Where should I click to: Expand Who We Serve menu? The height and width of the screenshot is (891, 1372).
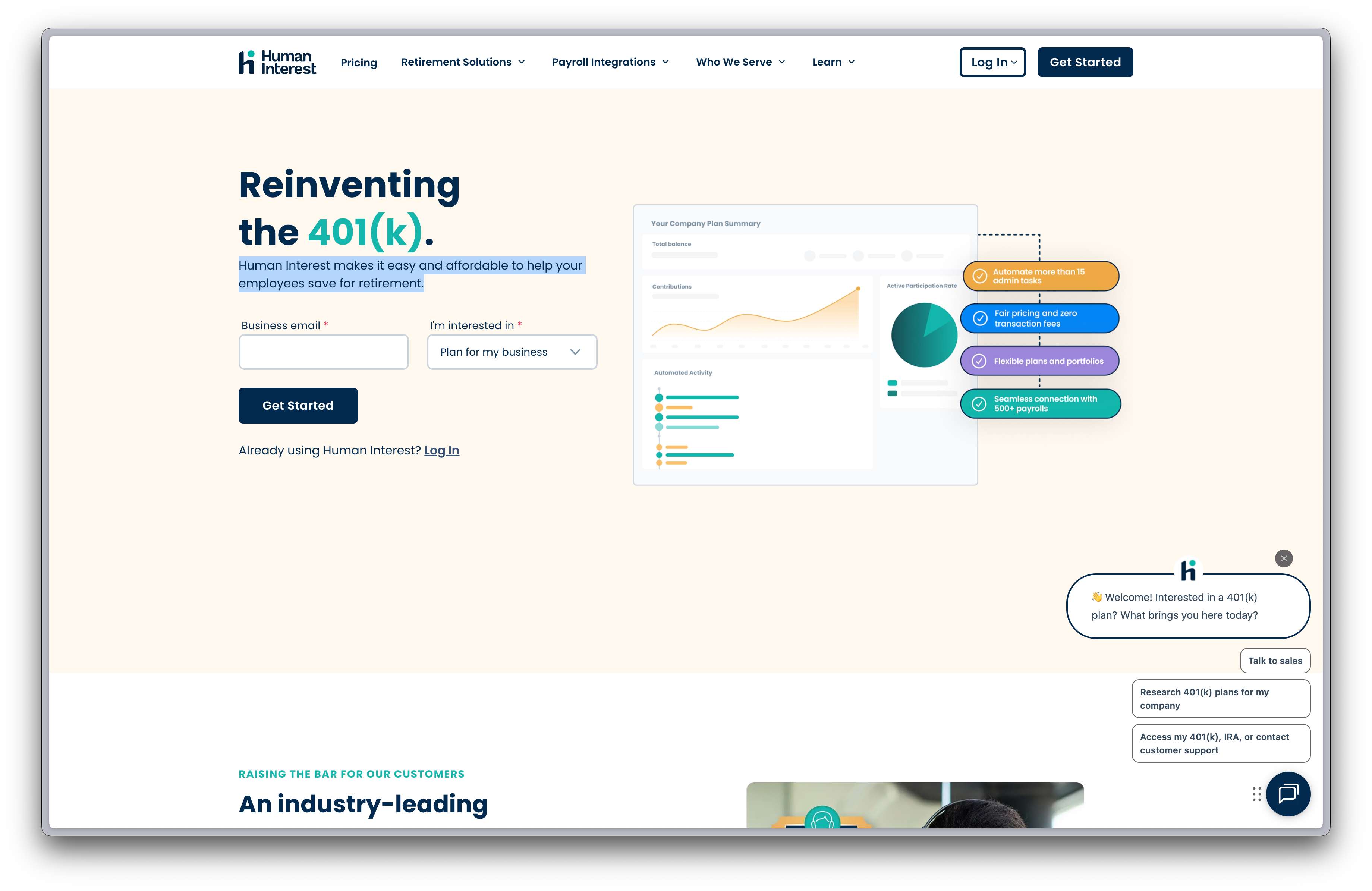tap(740, 62)
